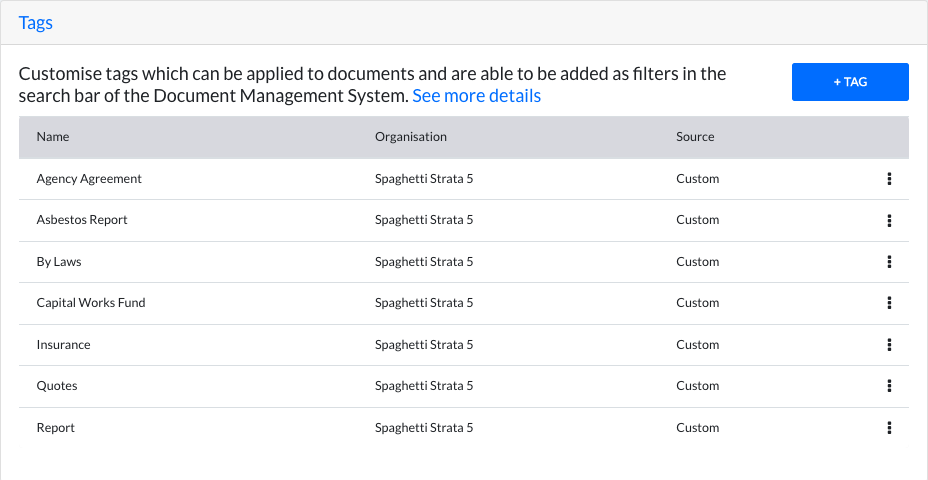Click Custom source in Capital Works Fund row

point(697,303)
